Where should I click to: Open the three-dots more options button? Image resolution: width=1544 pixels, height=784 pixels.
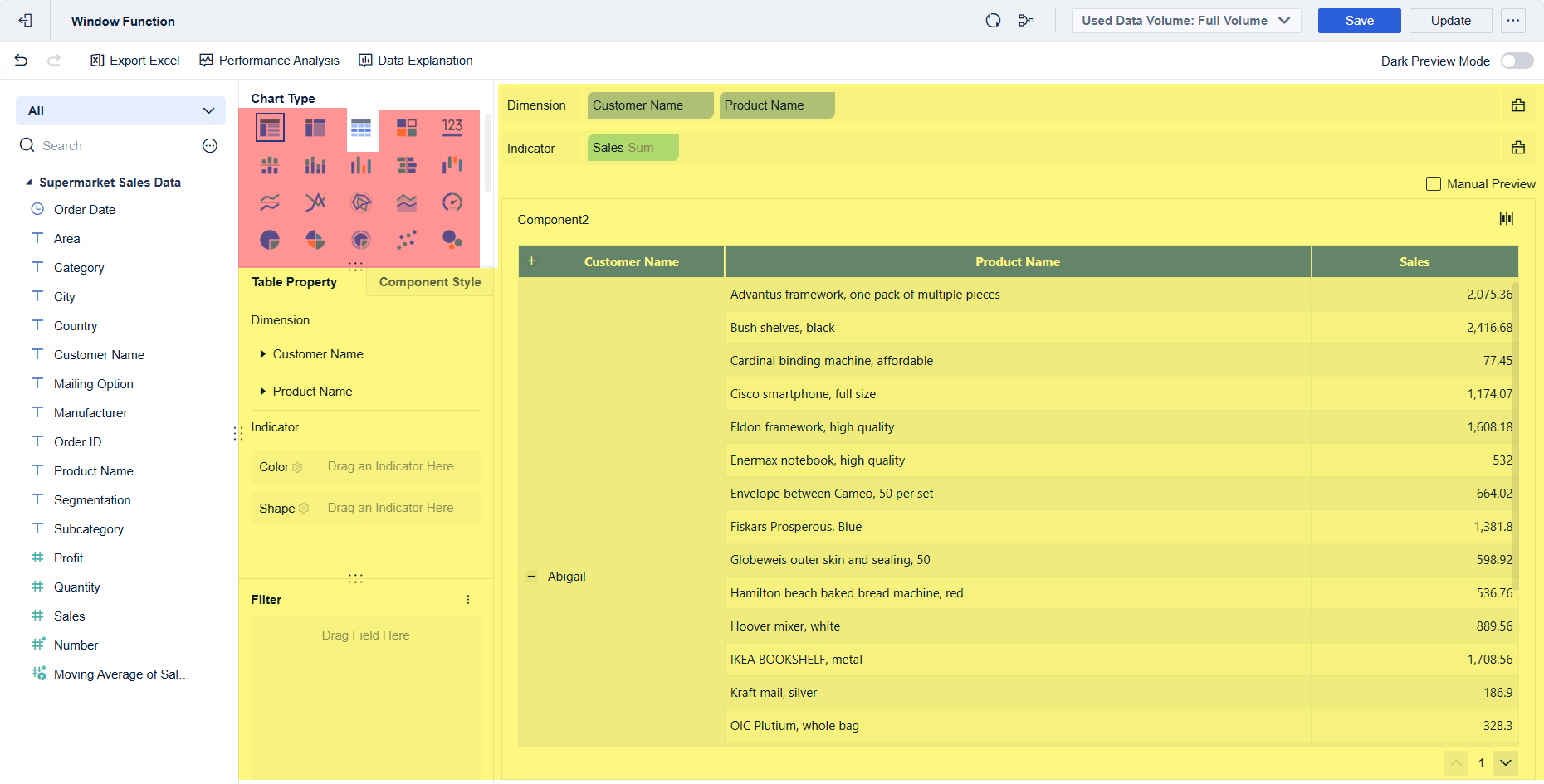[x=1513, y=21]
